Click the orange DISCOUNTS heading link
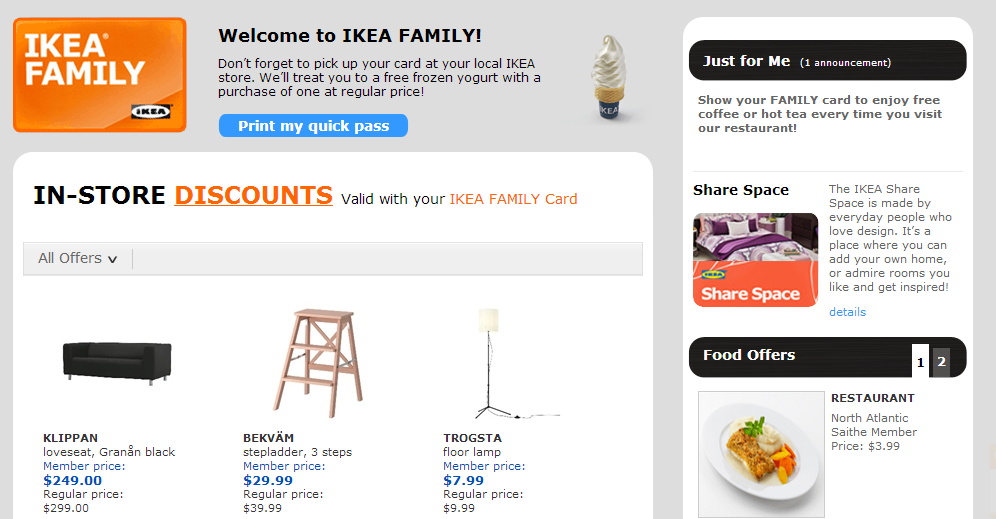This screenshot has height=519, width=996. pos(253,195)
